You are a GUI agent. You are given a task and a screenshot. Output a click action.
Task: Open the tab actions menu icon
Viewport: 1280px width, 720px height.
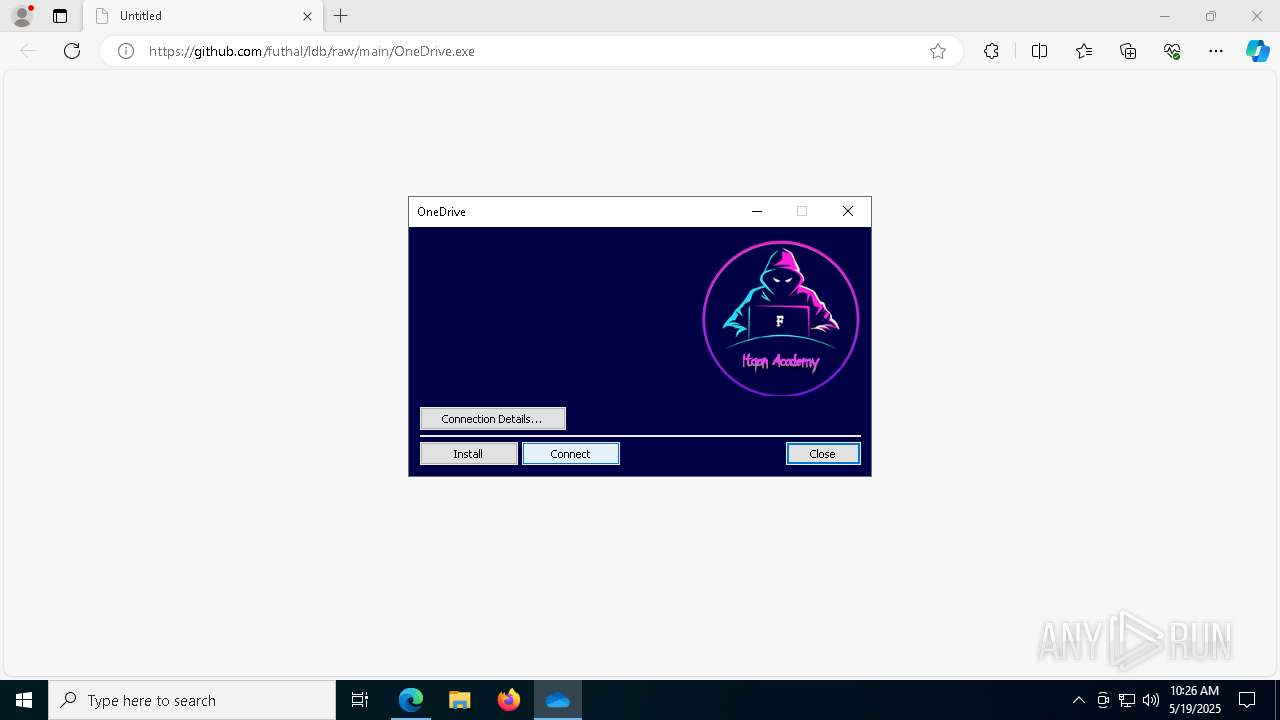pos(60,16)
